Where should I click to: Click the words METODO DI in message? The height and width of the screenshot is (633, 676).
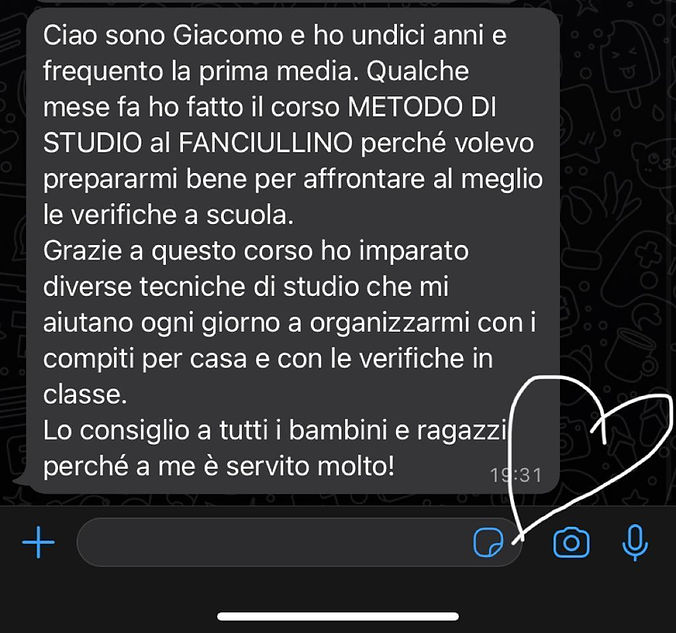[x=422, y=107]
